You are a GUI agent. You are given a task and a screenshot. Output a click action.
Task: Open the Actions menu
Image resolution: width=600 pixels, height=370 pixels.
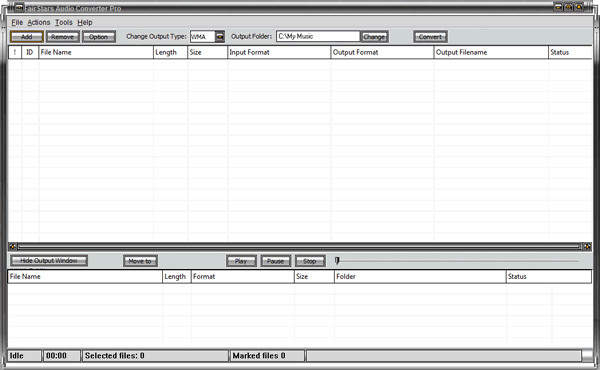pyautogui.click(x=39, y=22)
